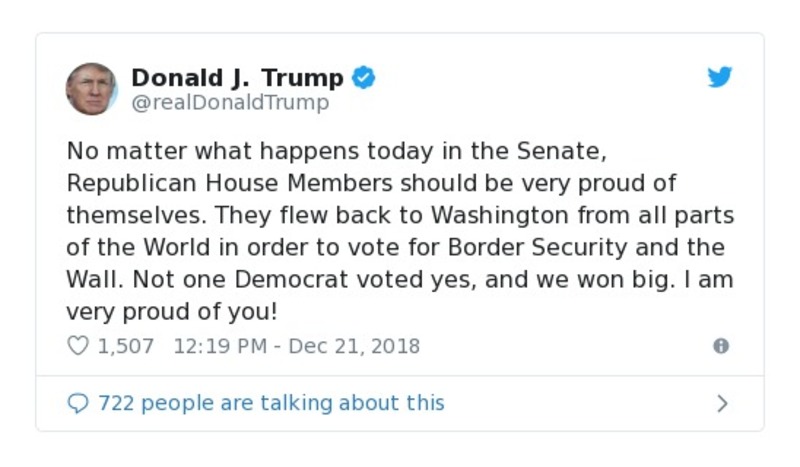
Task: Click 'very proud of you!' closing line
Action: click(172, 312)
